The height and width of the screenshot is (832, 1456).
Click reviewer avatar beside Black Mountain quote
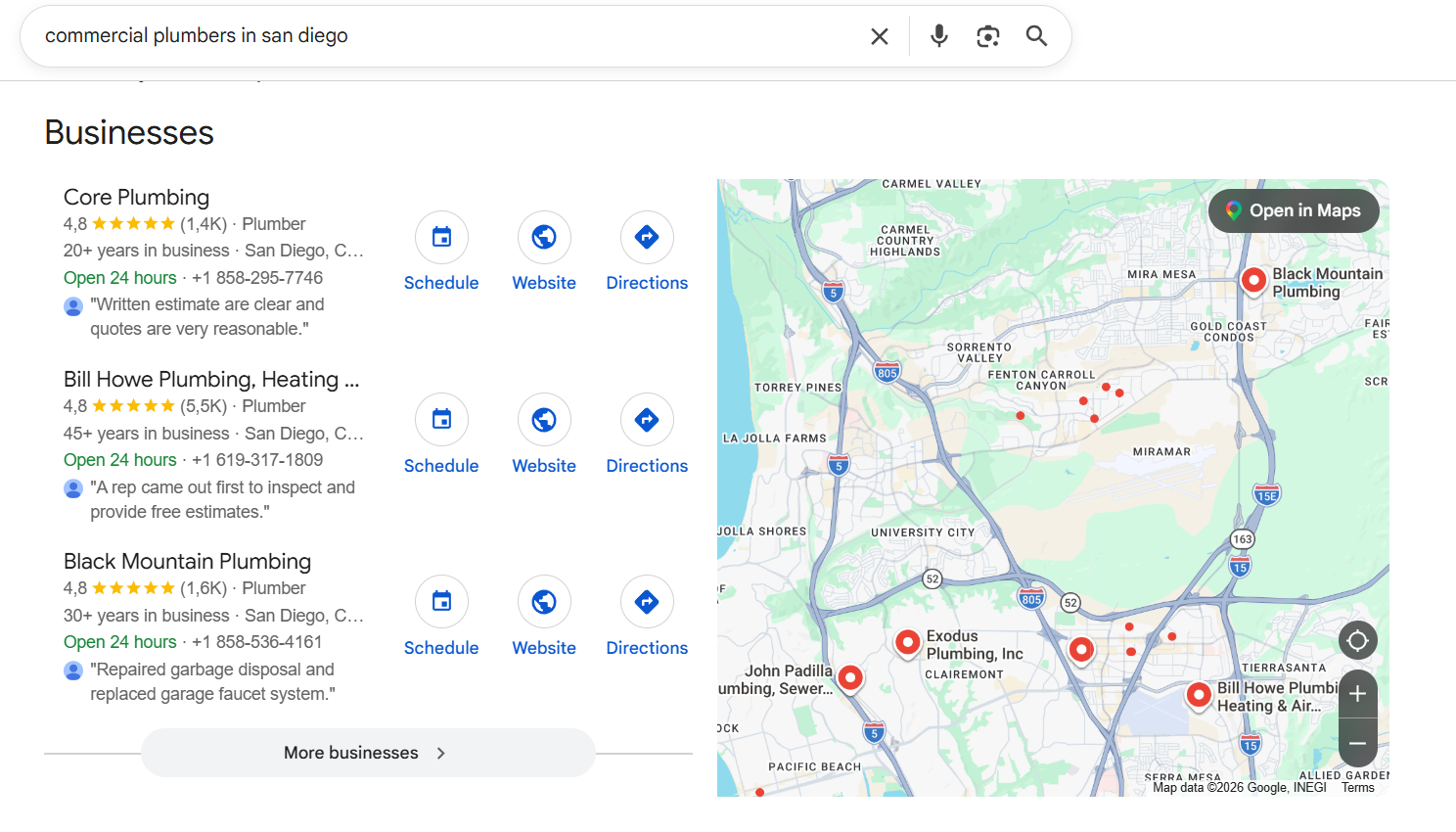(x=73, y=670)
